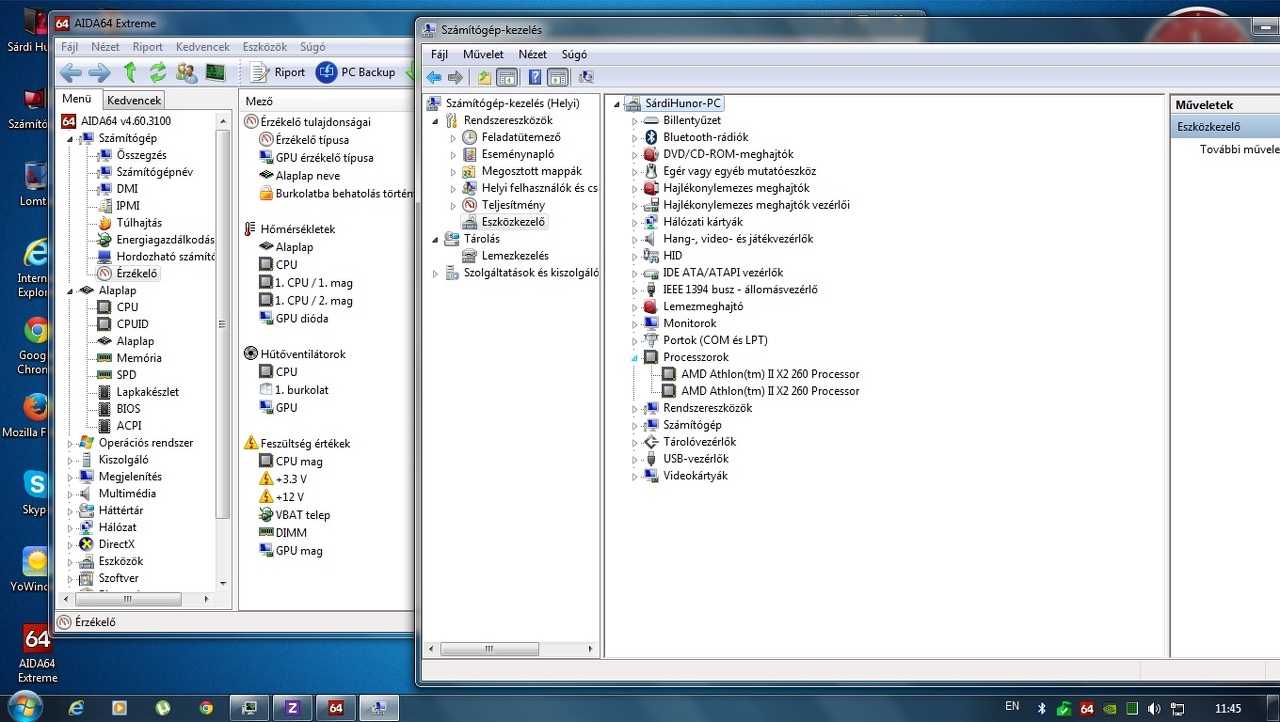Open the Művelet menu in Számítógép-kezelés

(483, 55)
